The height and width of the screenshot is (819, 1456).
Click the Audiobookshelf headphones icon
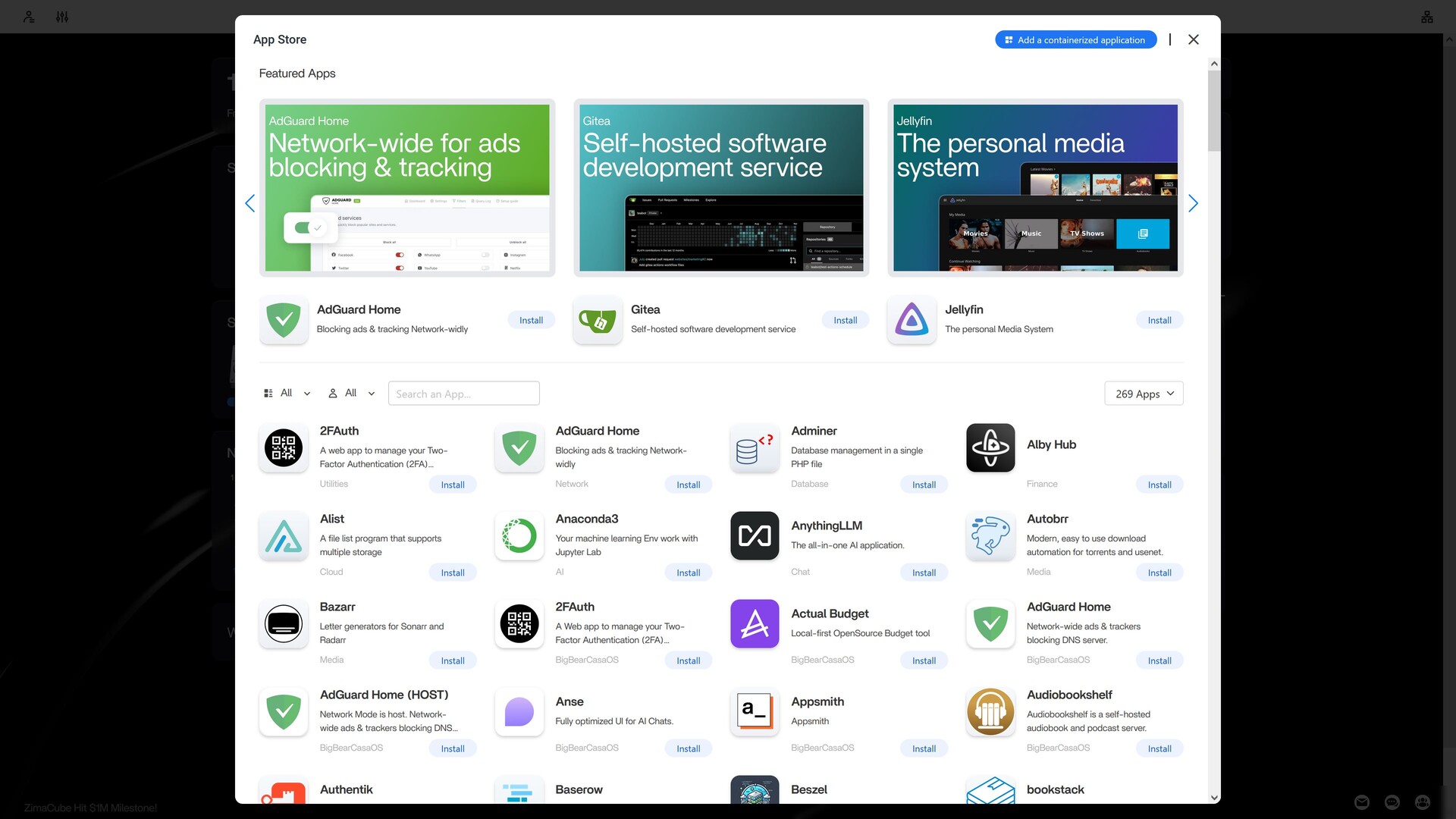(x=990, y=712)
